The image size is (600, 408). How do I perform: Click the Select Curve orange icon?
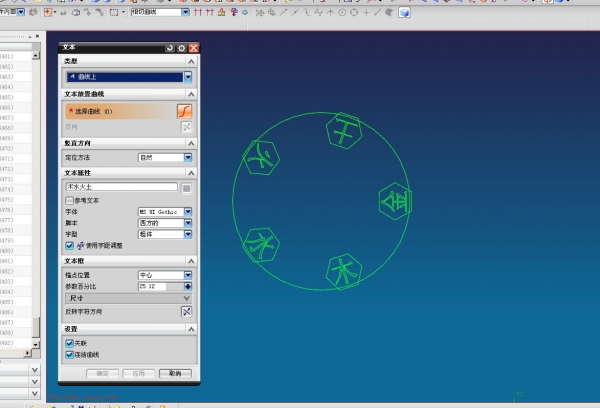pyautogui.click(x=184, y=111)
